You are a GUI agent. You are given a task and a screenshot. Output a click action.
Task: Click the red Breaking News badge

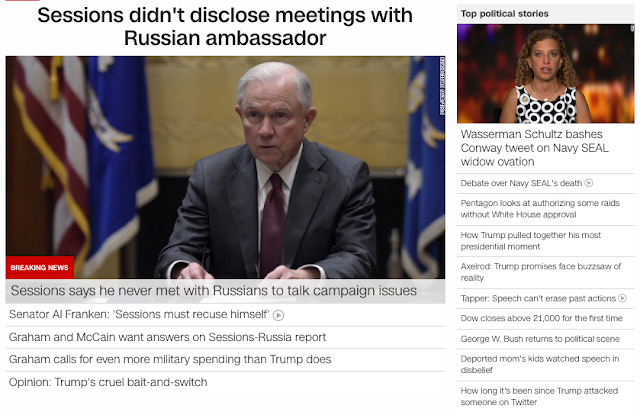40,267
